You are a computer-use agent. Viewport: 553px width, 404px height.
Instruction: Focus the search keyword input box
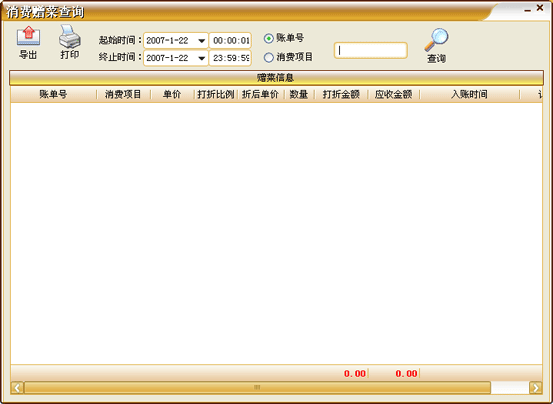[371, 50]
